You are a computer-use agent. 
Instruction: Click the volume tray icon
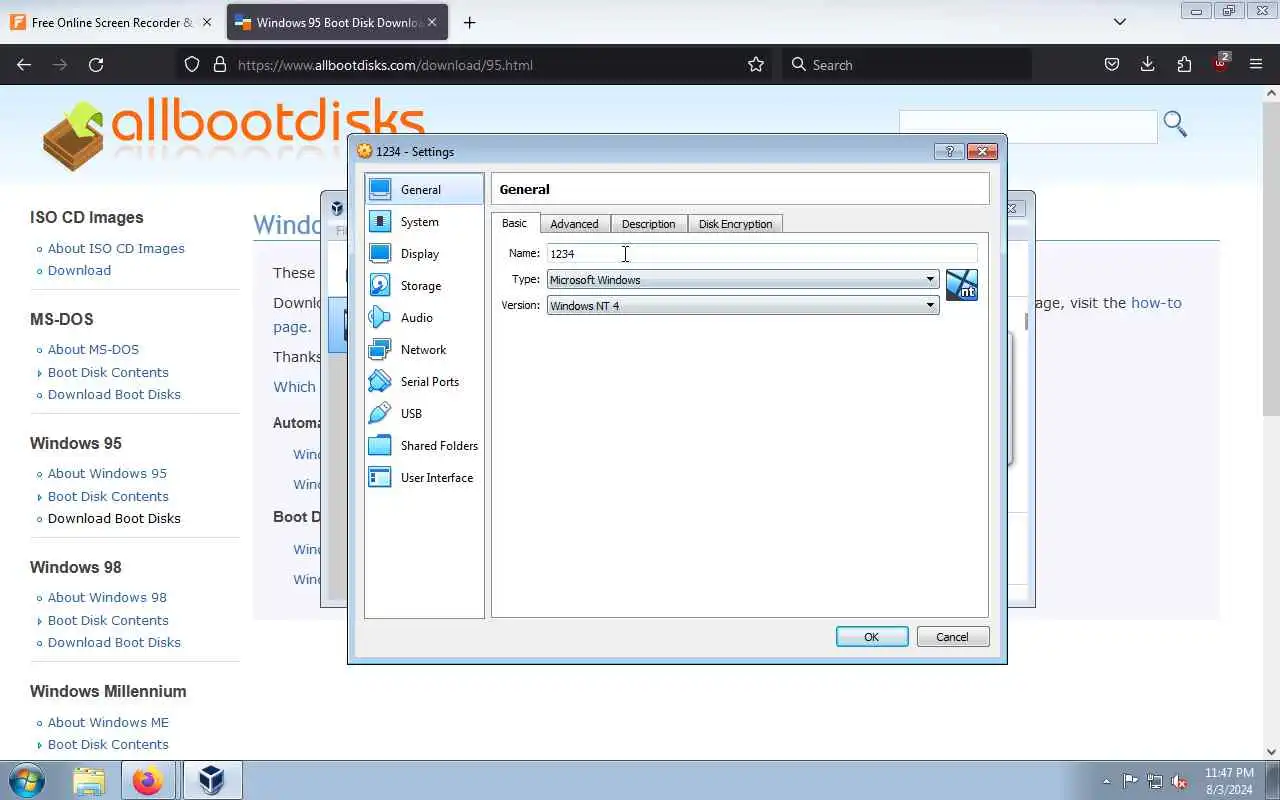point(1180,781)
